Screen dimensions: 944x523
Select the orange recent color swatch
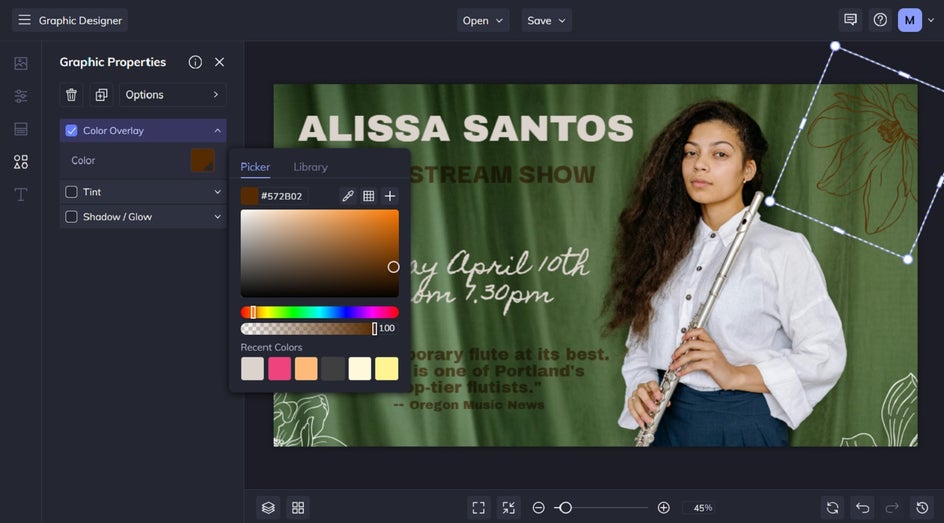[306, 368]
